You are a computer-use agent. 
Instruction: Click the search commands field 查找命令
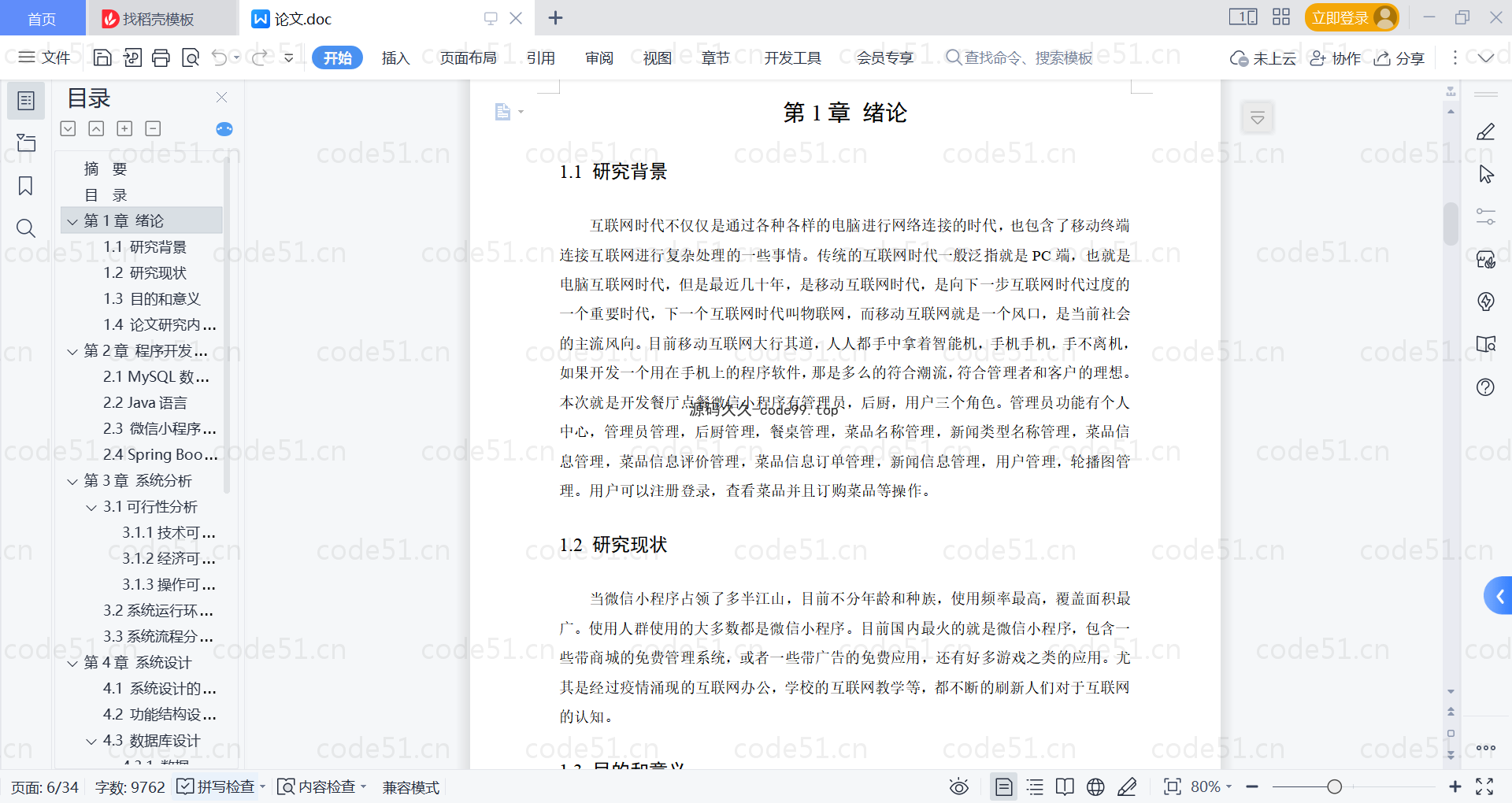click(x=1019, y=57)
